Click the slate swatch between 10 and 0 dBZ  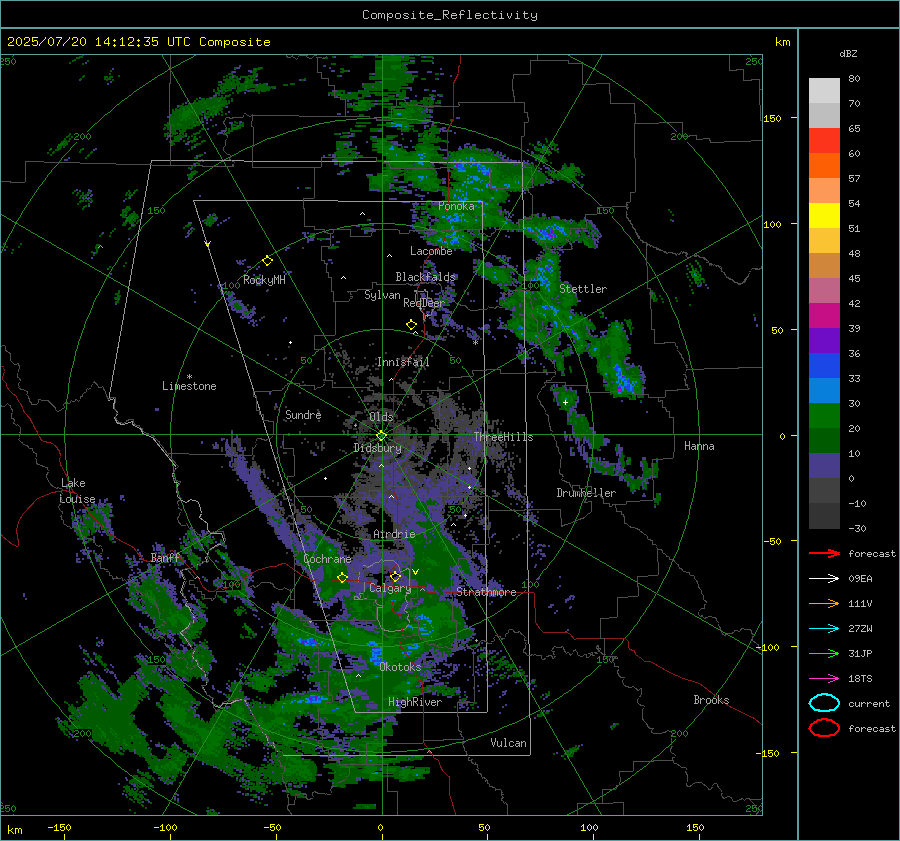tap(824, 466)
